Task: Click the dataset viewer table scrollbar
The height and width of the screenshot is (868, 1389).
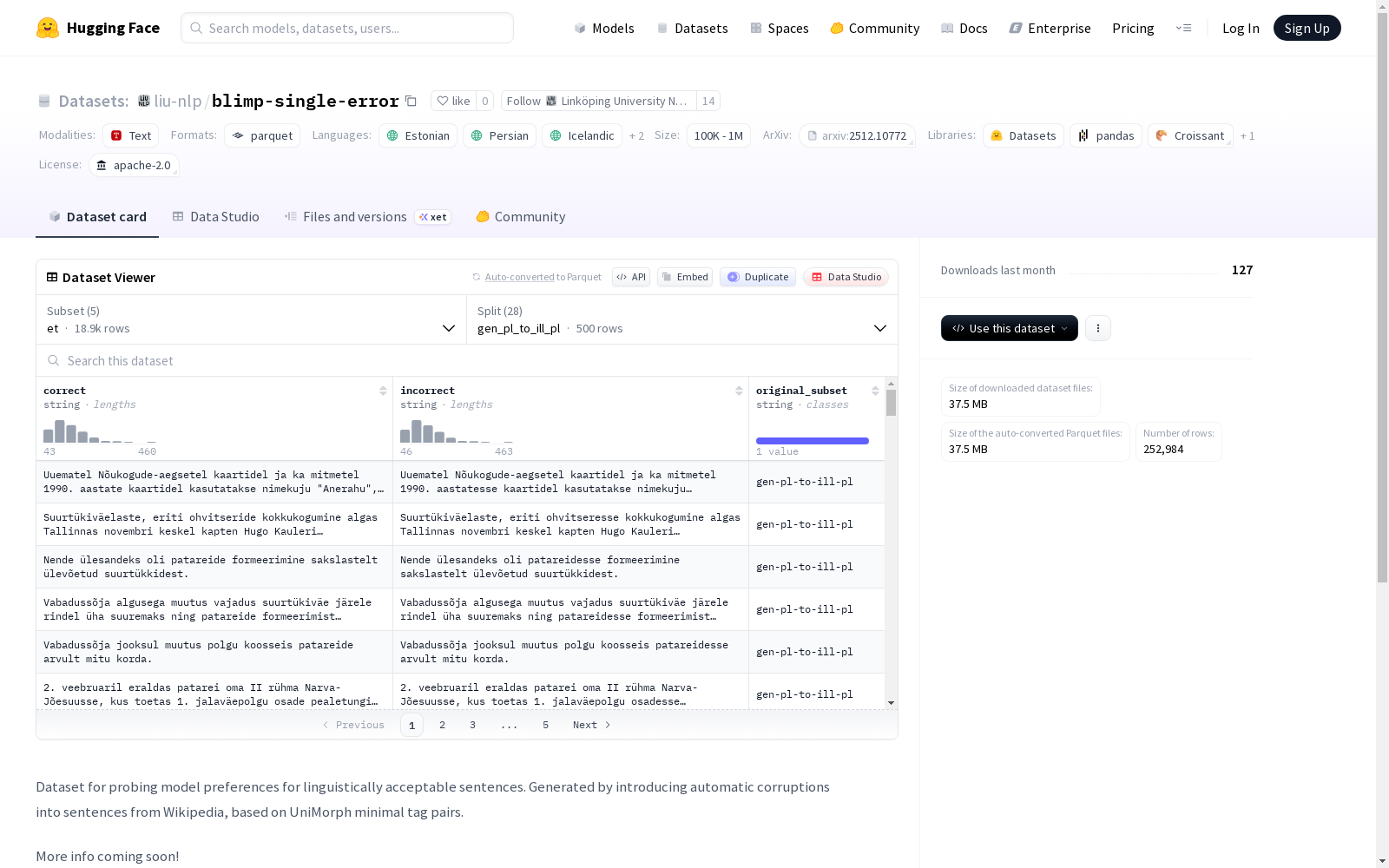Action: click(x=891, y=403)
